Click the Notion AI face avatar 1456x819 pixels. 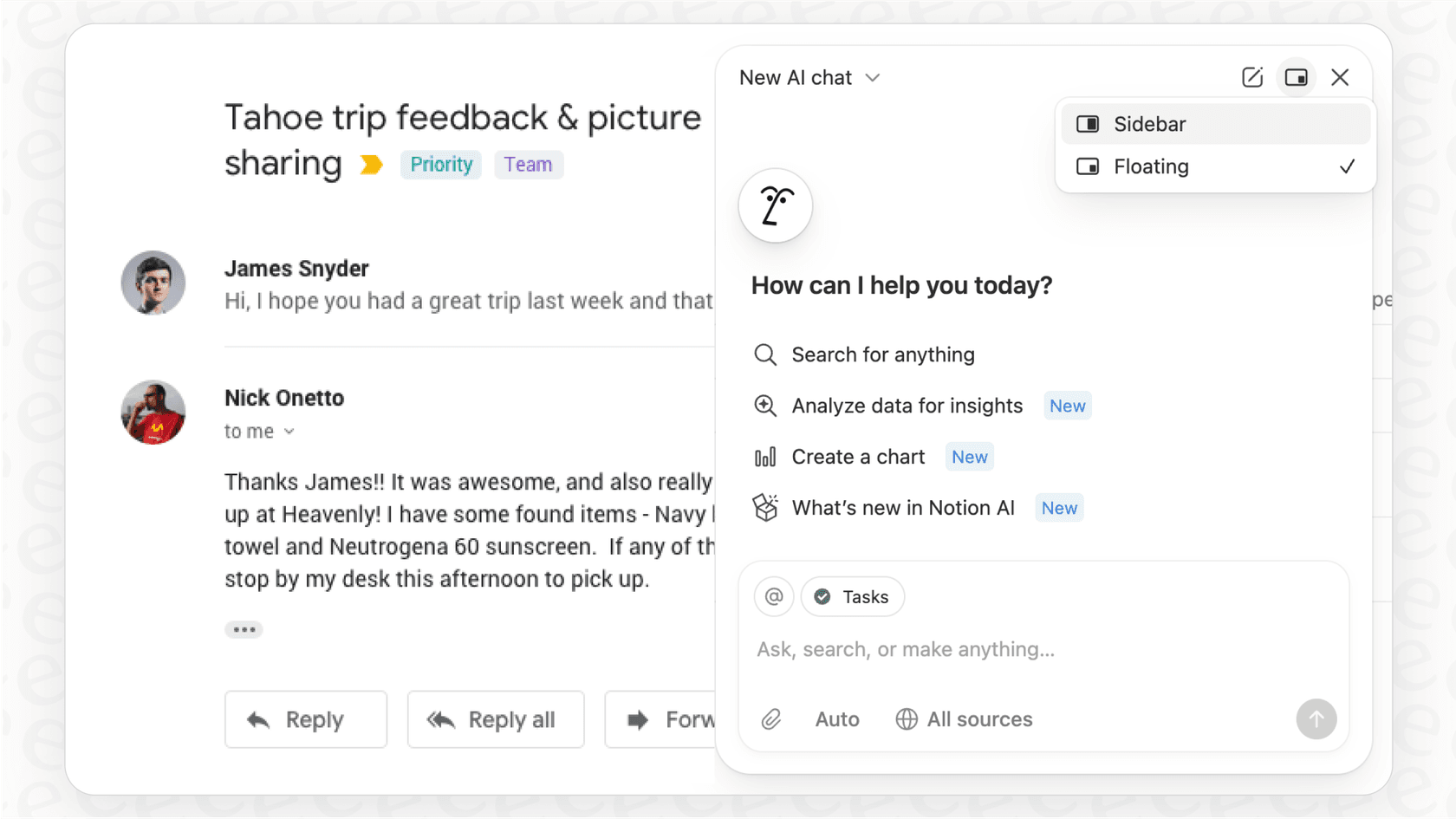click(x=775, y=205)
